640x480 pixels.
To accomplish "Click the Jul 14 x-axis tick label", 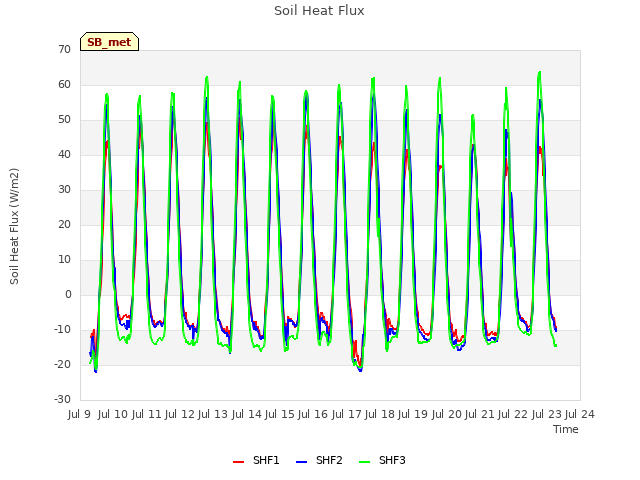I will pyautogui.click(x=246, y=414).
